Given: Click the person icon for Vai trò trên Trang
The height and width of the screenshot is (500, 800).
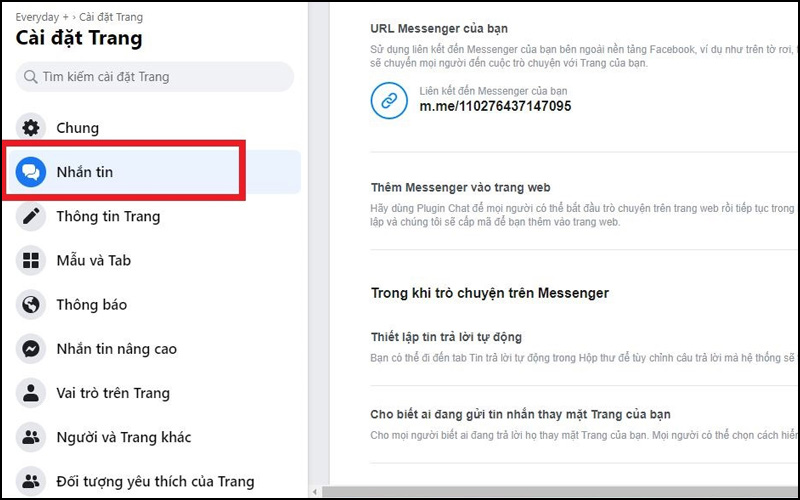Looking at the screenshot, I should tap(31, 393).
